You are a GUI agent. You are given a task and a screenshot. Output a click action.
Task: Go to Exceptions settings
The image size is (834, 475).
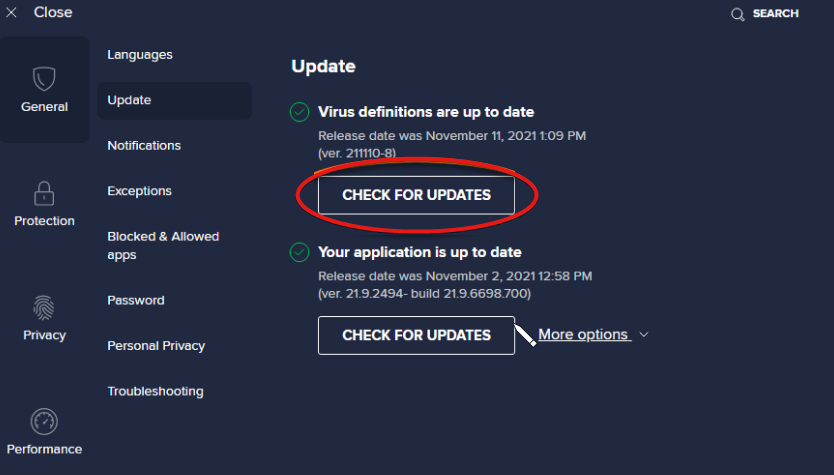point(139,191)
